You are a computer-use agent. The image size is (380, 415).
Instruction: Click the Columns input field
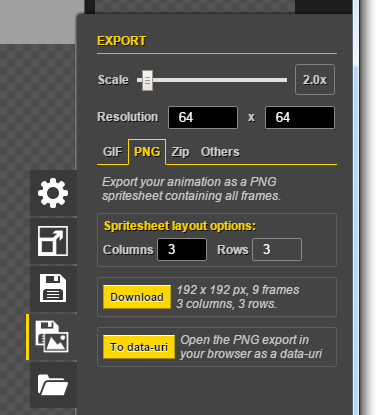coord(182,249)
